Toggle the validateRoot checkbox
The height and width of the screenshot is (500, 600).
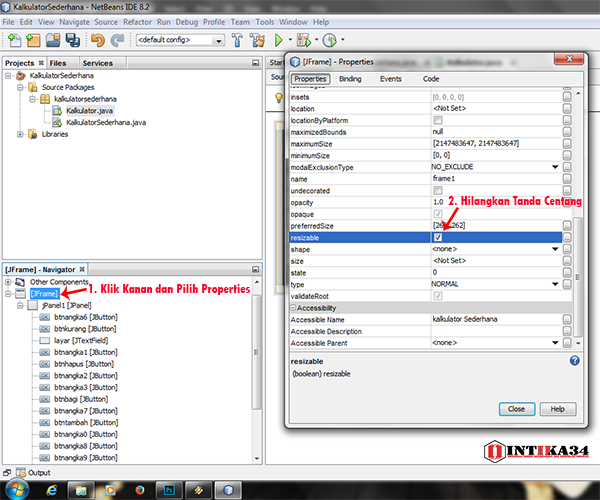(438, 296)
